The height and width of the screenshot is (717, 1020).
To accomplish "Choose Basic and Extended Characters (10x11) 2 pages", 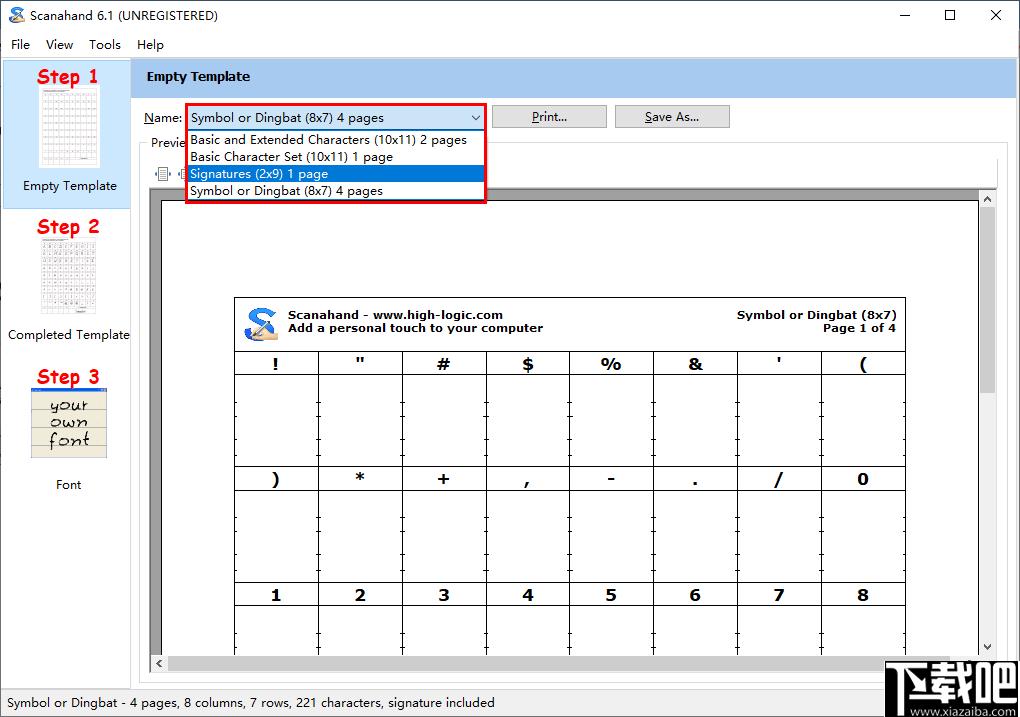I will pos(336,139).
